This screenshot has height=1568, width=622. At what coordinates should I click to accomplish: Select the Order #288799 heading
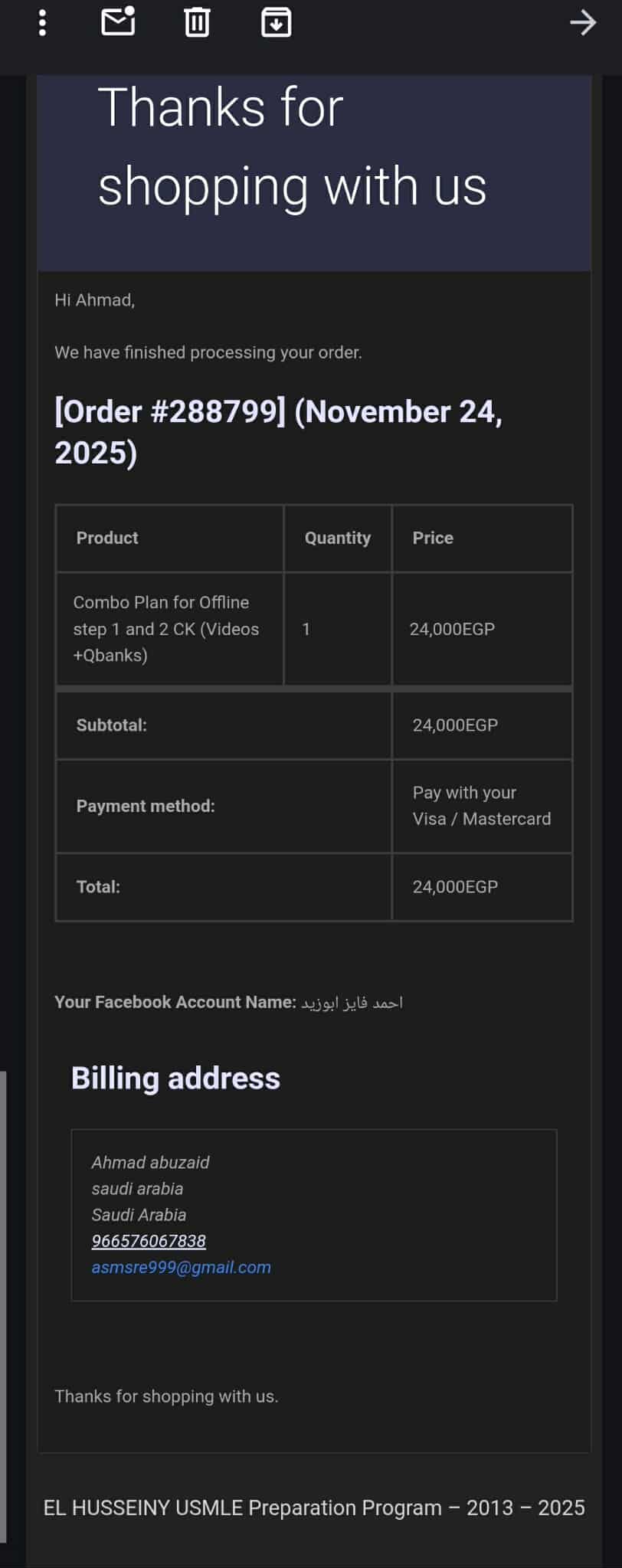click(278, 432)
